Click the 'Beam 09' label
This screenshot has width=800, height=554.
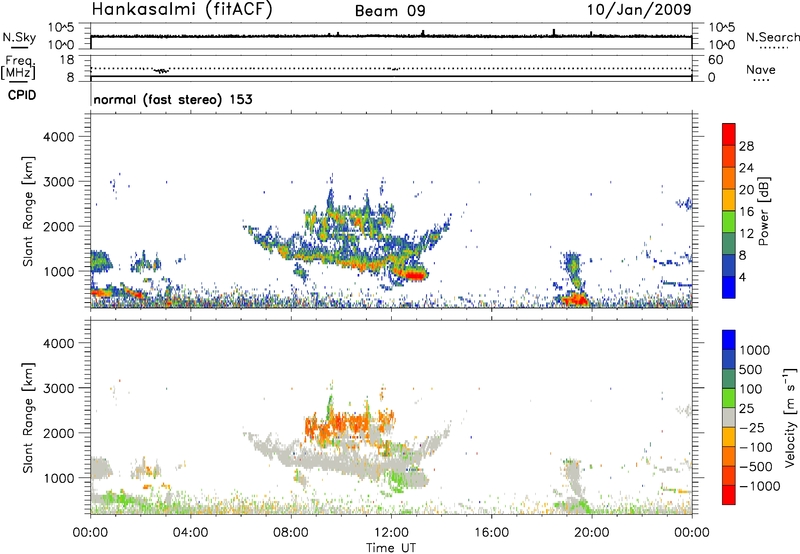click(390, 11)
